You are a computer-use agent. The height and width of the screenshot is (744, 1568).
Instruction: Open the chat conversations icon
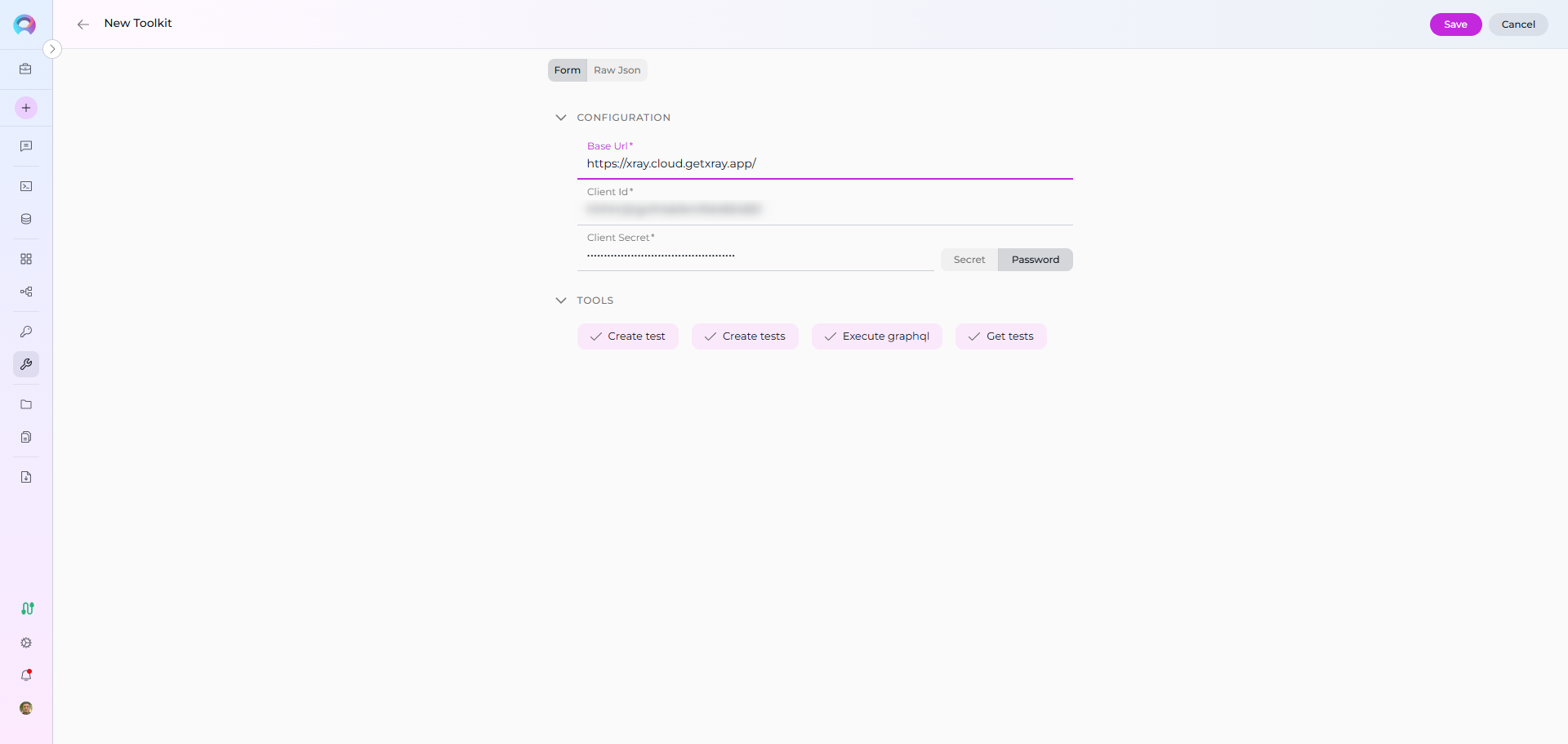pyautogui.click(x=26, y=146)
